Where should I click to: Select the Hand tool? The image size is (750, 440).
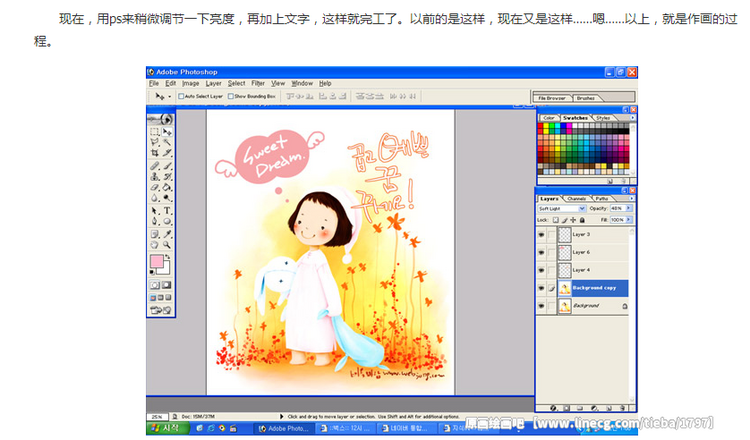tap(154, 245)
